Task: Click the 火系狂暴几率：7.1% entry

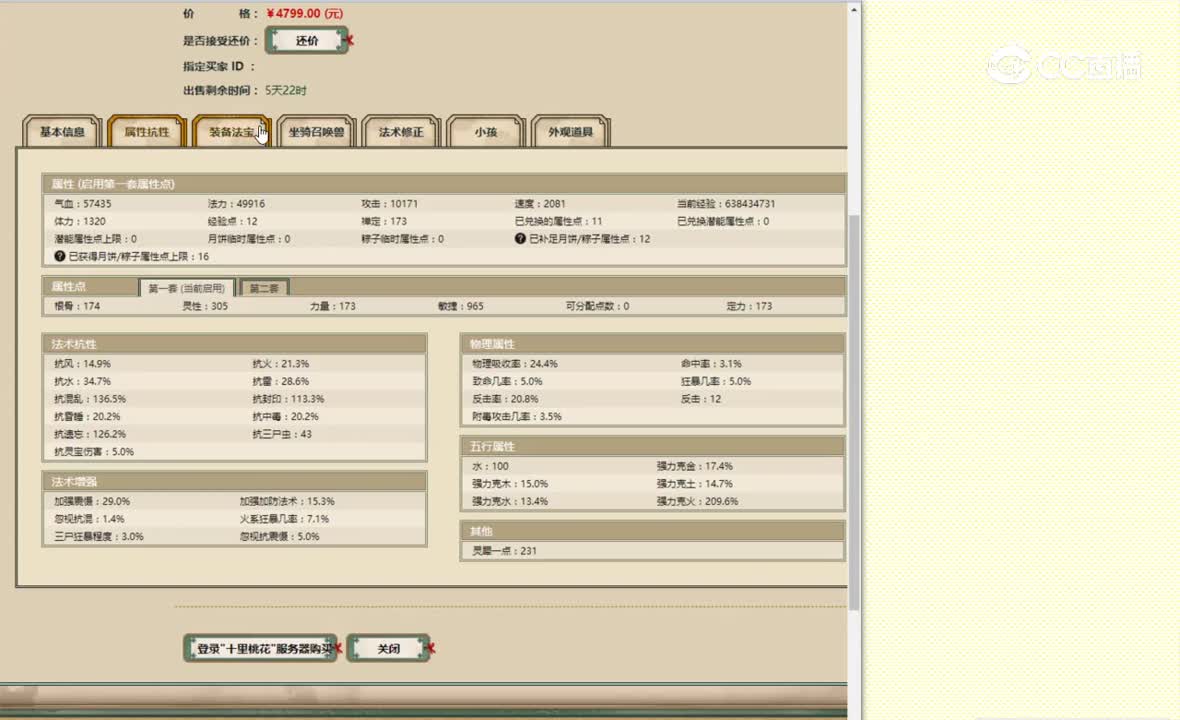Action: (284, 519)
